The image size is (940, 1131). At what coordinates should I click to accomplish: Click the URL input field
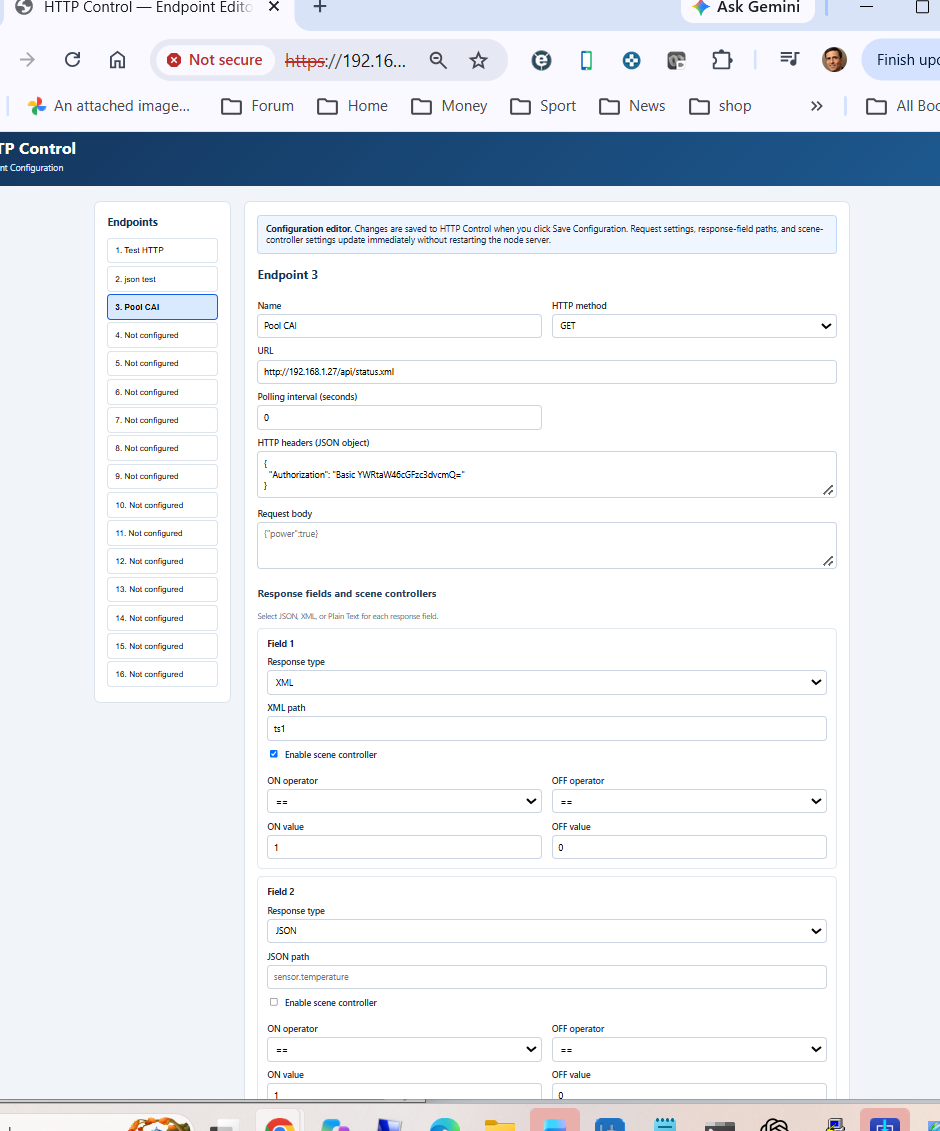(547, 372)
